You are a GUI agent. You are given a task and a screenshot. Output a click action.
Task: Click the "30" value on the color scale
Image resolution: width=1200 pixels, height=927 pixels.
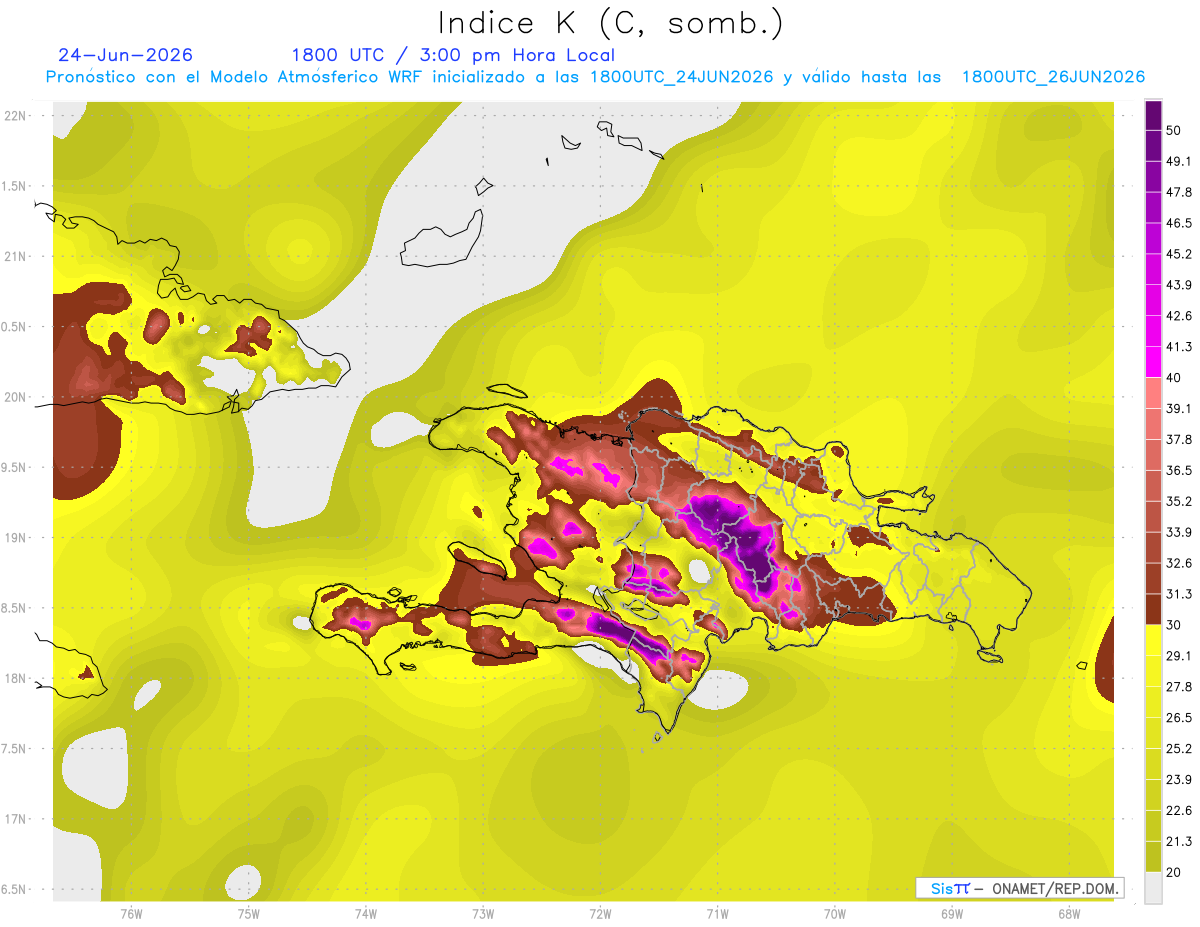pos(1174,625)
